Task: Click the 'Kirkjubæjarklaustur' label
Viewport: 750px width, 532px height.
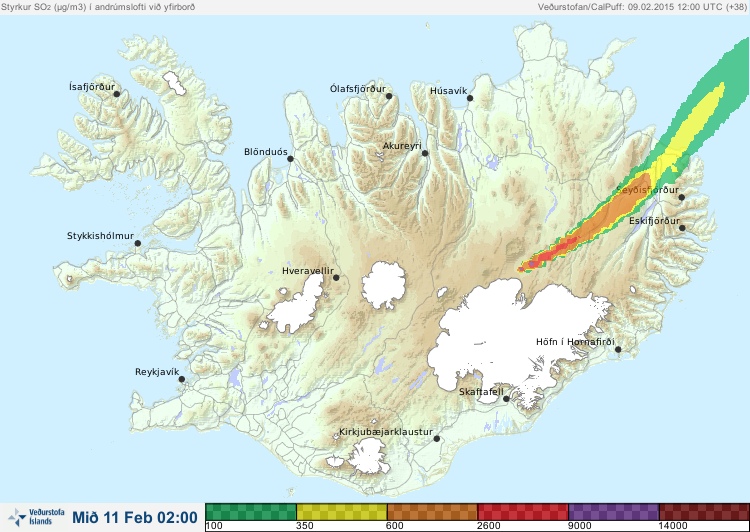Action: 386,432
